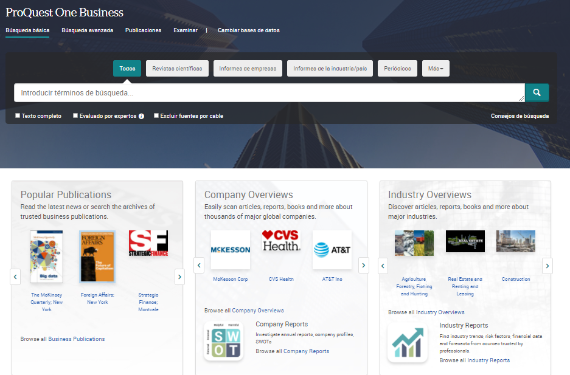The width and height of the screenshot is (570, 375).
Task: Open Real Estate and Rental and Leasing link
Action: (465, 286)
